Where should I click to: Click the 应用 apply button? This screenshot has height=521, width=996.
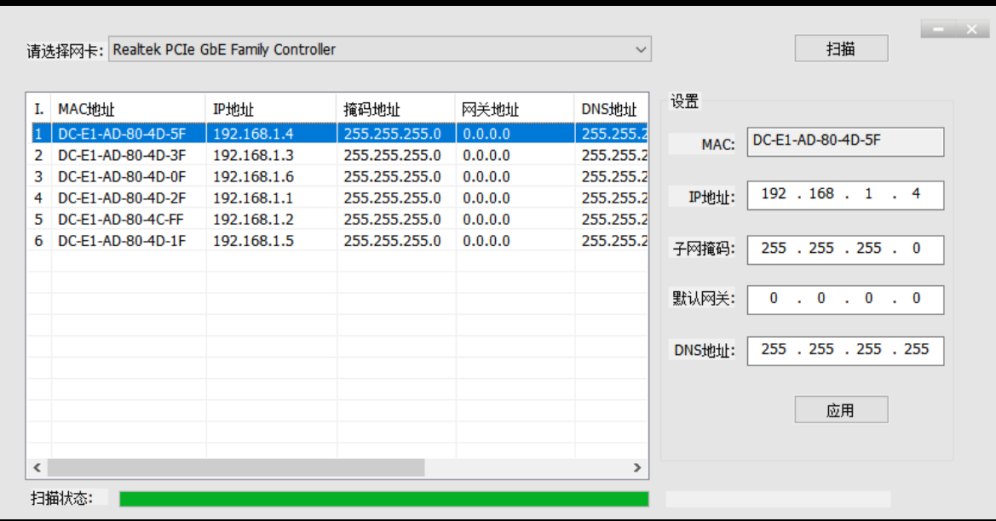coord(841,410)
